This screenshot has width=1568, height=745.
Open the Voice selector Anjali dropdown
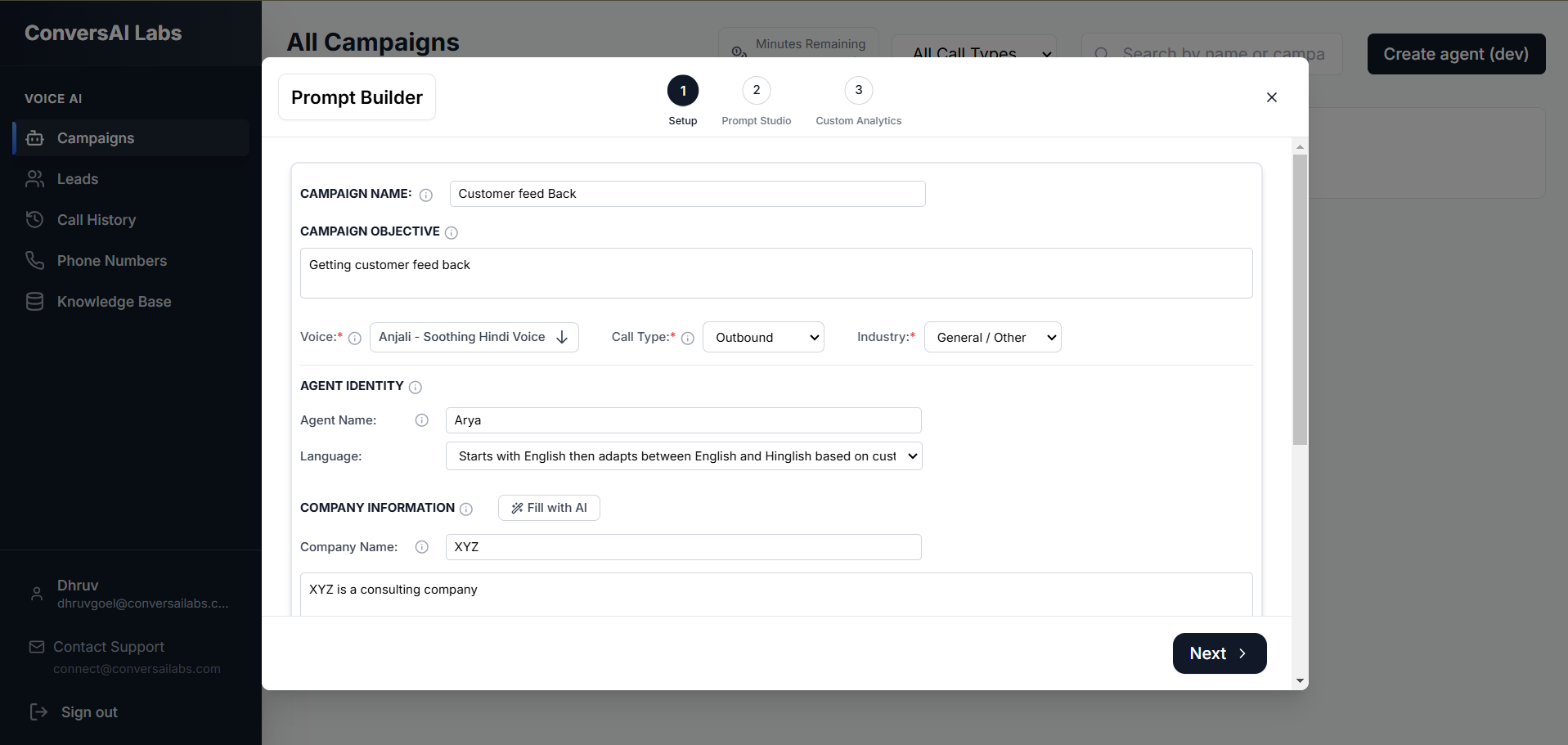click(474, 337)
